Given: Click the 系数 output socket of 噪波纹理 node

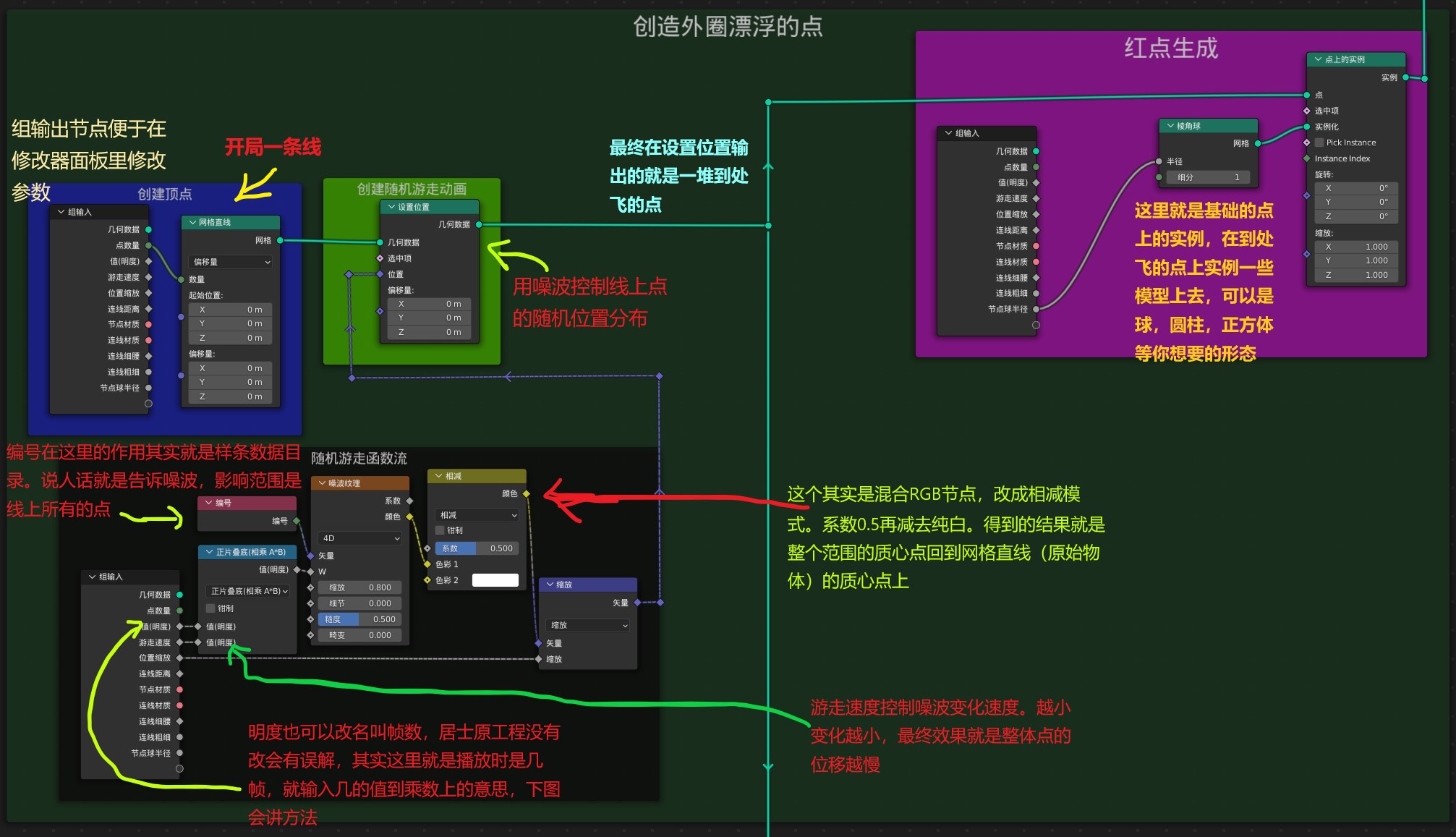Looking at the screenshot, I should [409, 501].
